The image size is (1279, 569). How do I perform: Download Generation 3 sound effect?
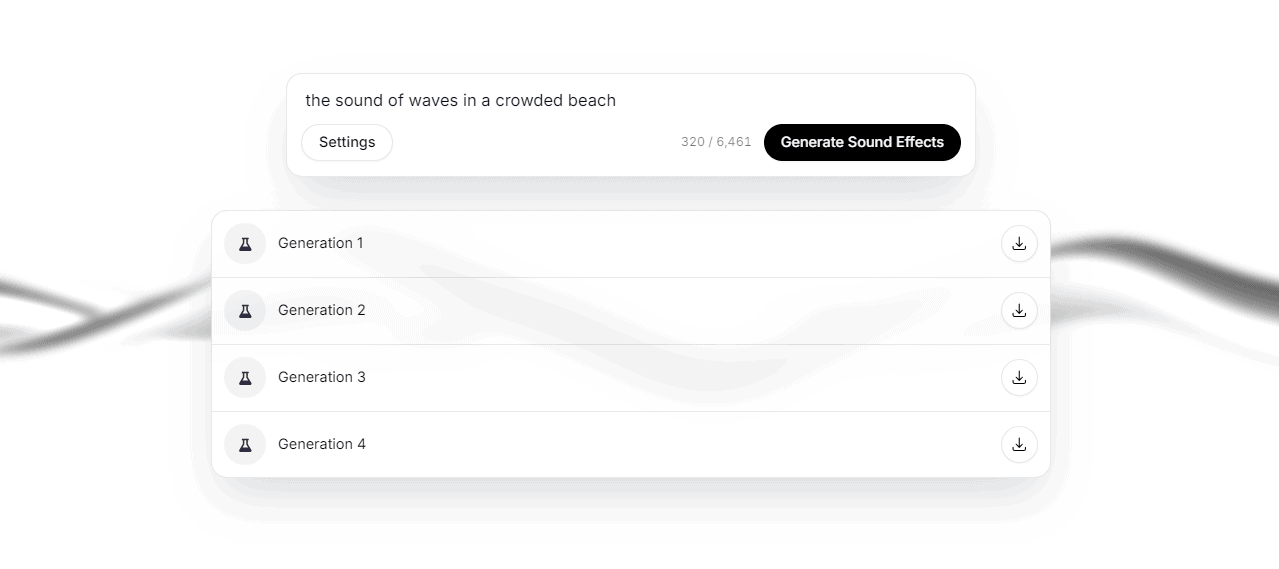pos(1019,377)
